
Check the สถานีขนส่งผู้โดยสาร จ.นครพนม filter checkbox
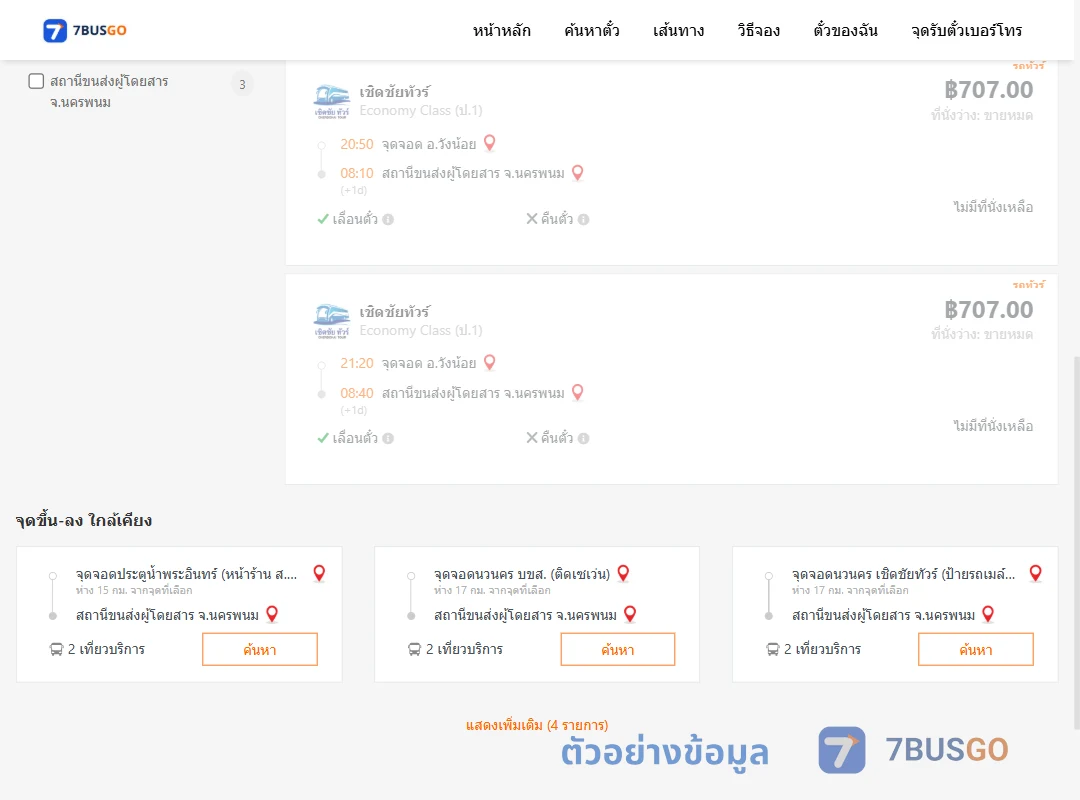click(36, 81)
